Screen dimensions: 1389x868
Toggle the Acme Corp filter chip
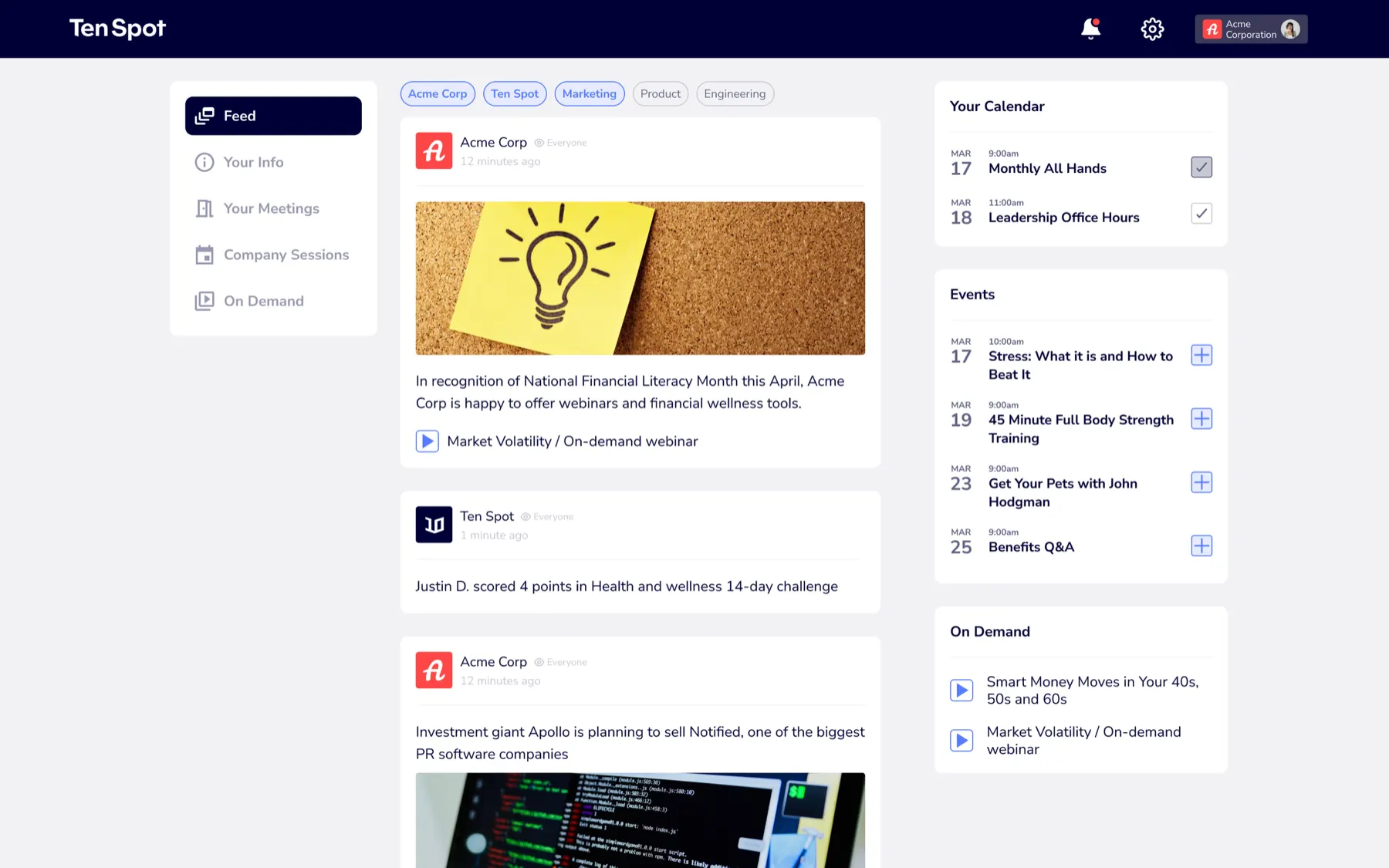(438, 93)
